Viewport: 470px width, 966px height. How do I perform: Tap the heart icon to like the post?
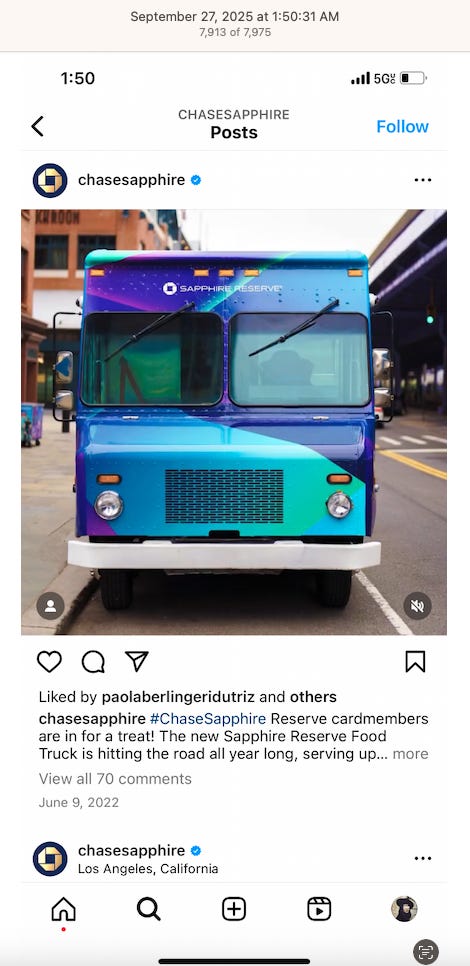point(49,662)
